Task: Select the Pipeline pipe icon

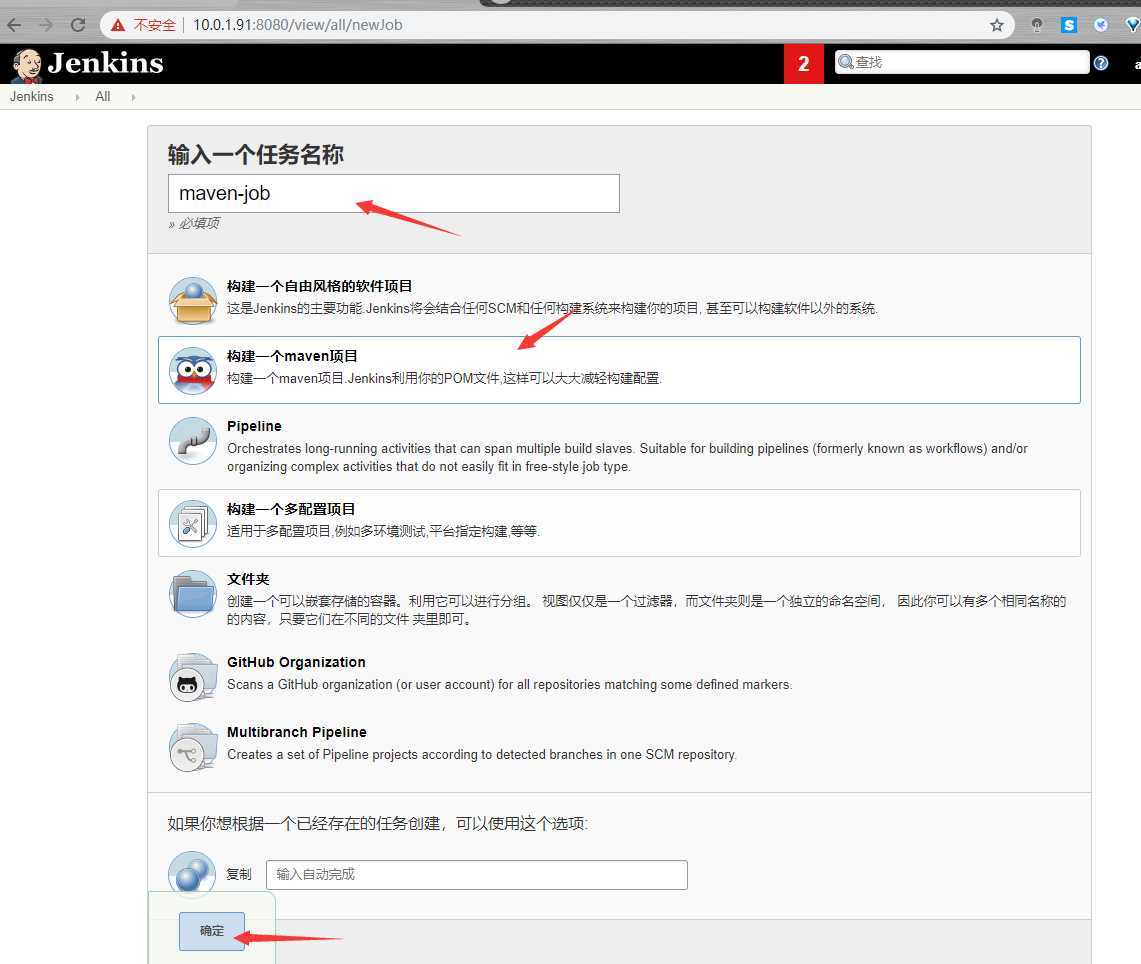Action: pos(193,440)
